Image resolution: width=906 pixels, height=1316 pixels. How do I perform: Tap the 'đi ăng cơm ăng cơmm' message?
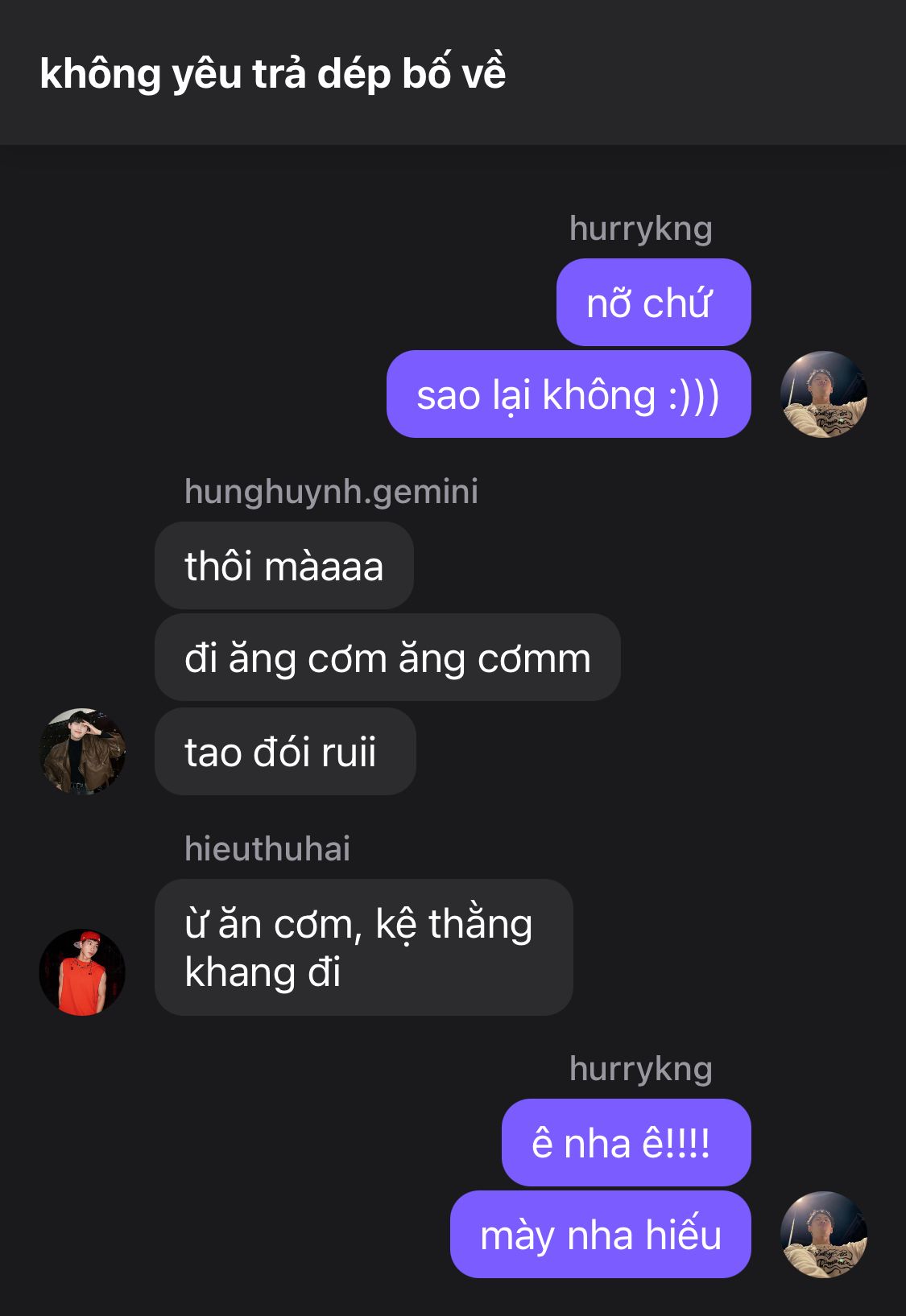coord(387,658)
